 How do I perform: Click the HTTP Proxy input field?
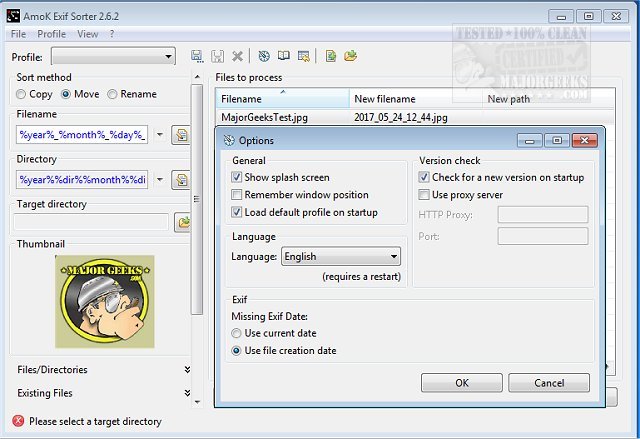click(x=543, y=215)
